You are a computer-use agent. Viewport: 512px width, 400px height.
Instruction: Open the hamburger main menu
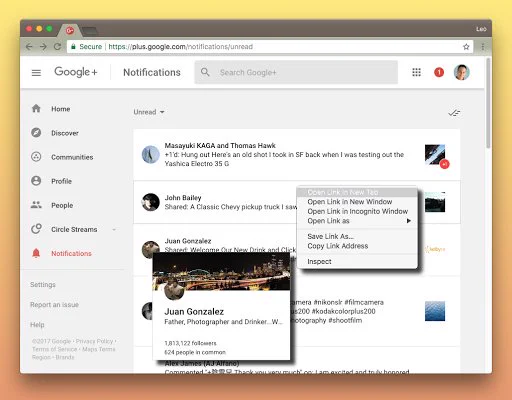tap(36, 72)
